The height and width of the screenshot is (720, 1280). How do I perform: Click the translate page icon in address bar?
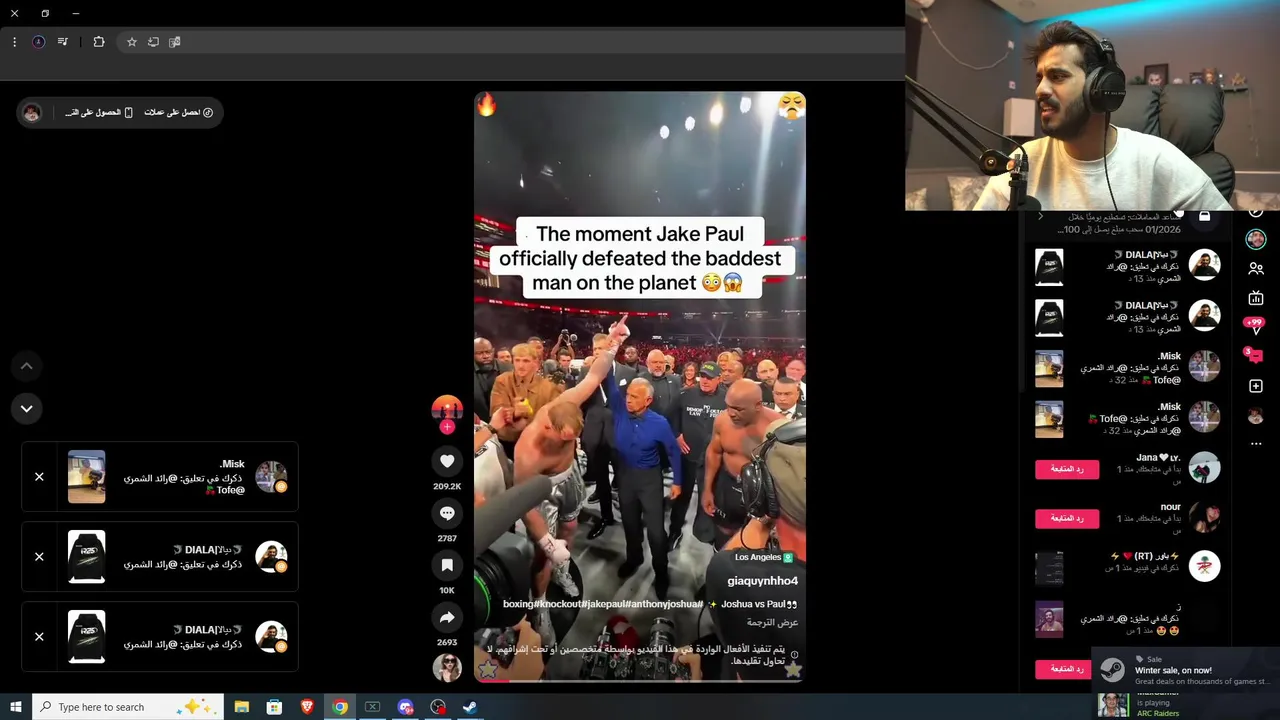pyautogui.click(x=175, y=42)
